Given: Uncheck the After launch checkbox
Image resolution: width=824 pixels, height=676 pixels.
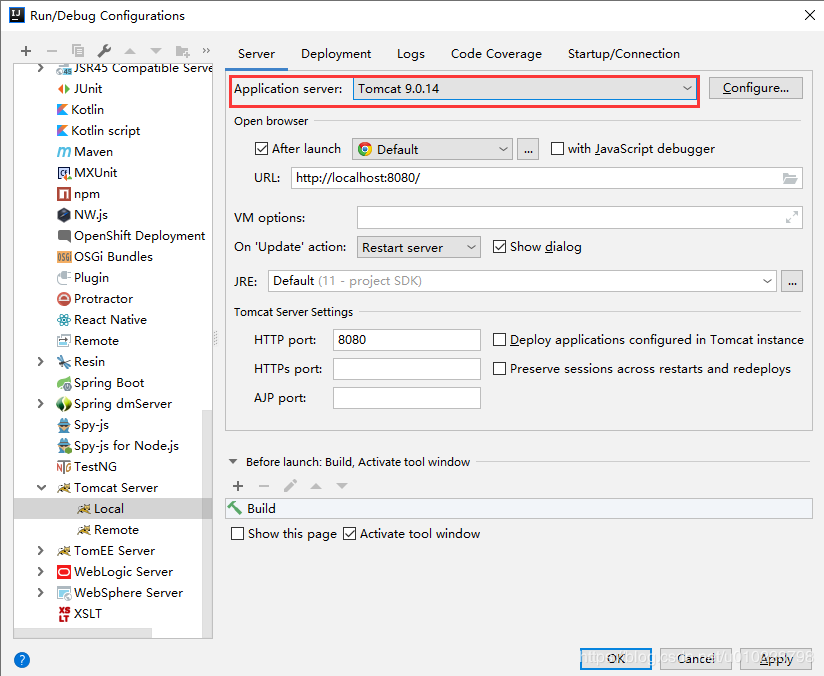Looking at the screenshot, I should click(262, 149).
